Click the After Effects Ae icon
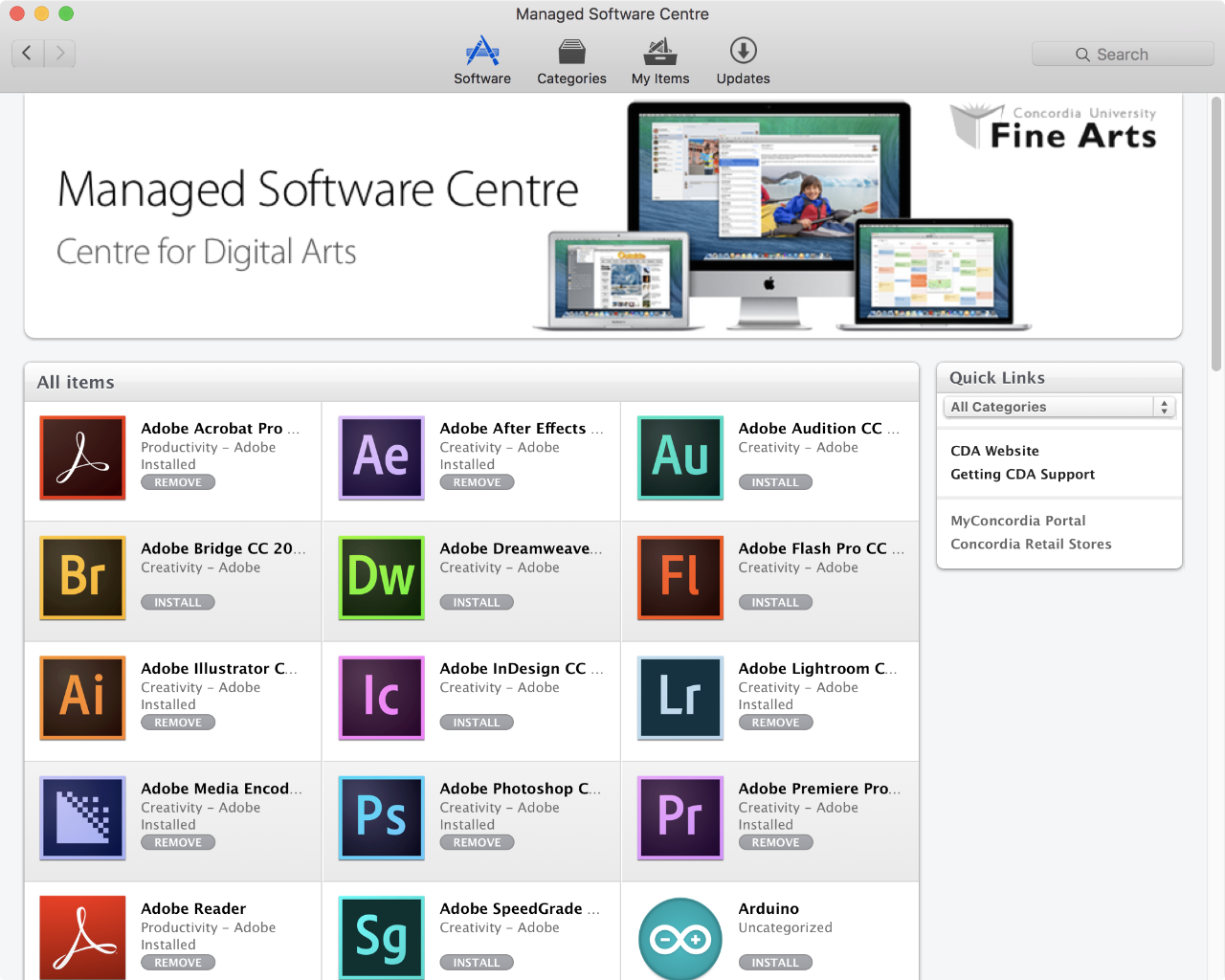Screen dimensions: 1225x980 tap(381, 457)
